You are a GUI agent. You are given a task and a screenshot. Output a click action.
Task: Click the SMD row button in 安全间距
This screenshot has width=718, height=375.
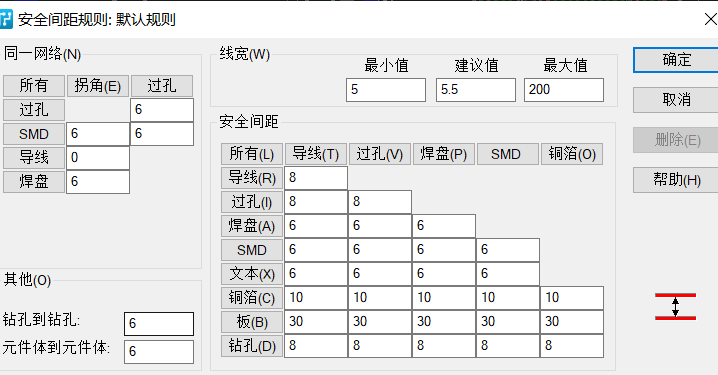(x=252, y=250)
